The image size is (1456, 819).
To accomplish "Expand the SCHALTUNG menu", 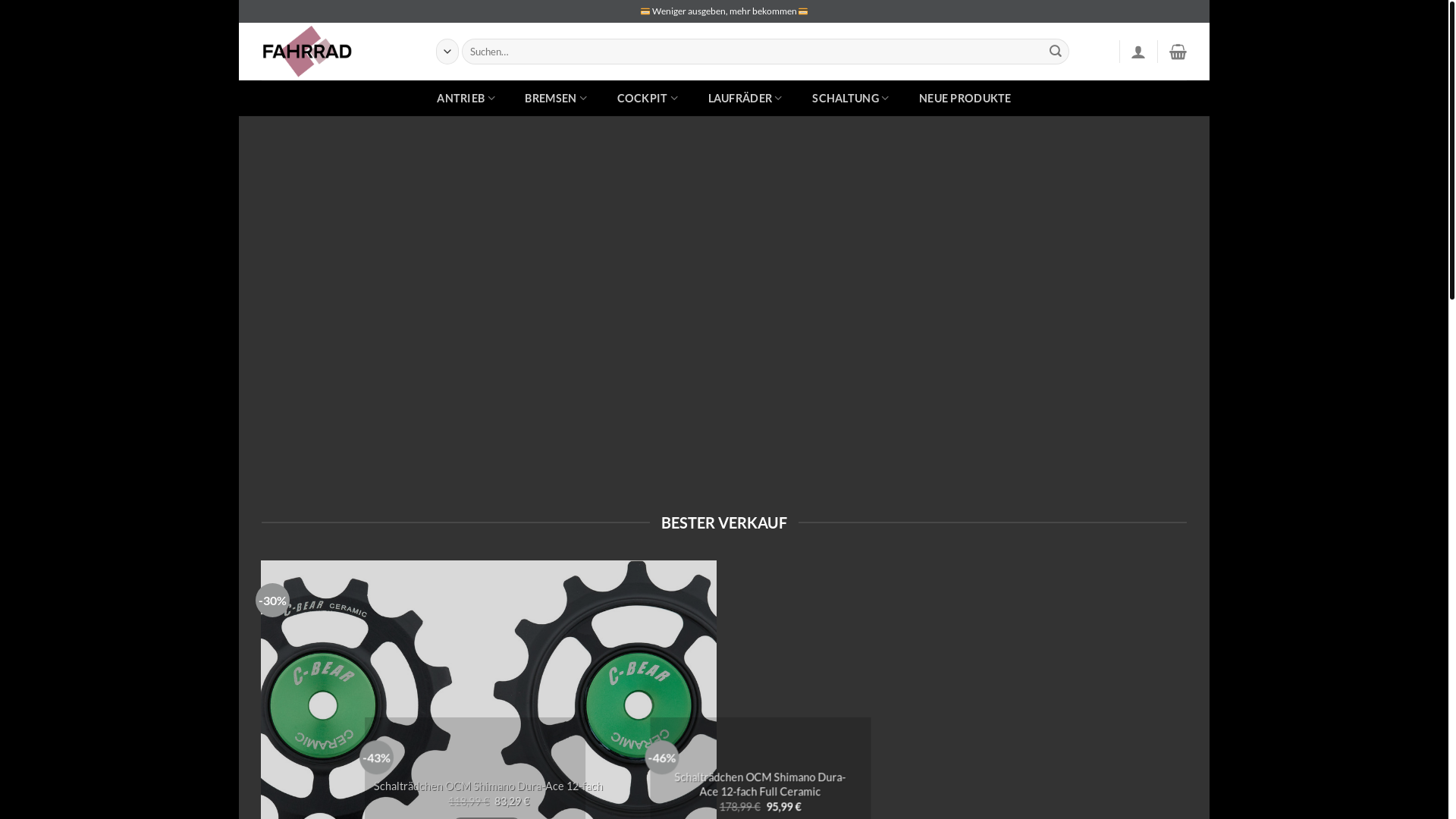I will pos(850,98).
